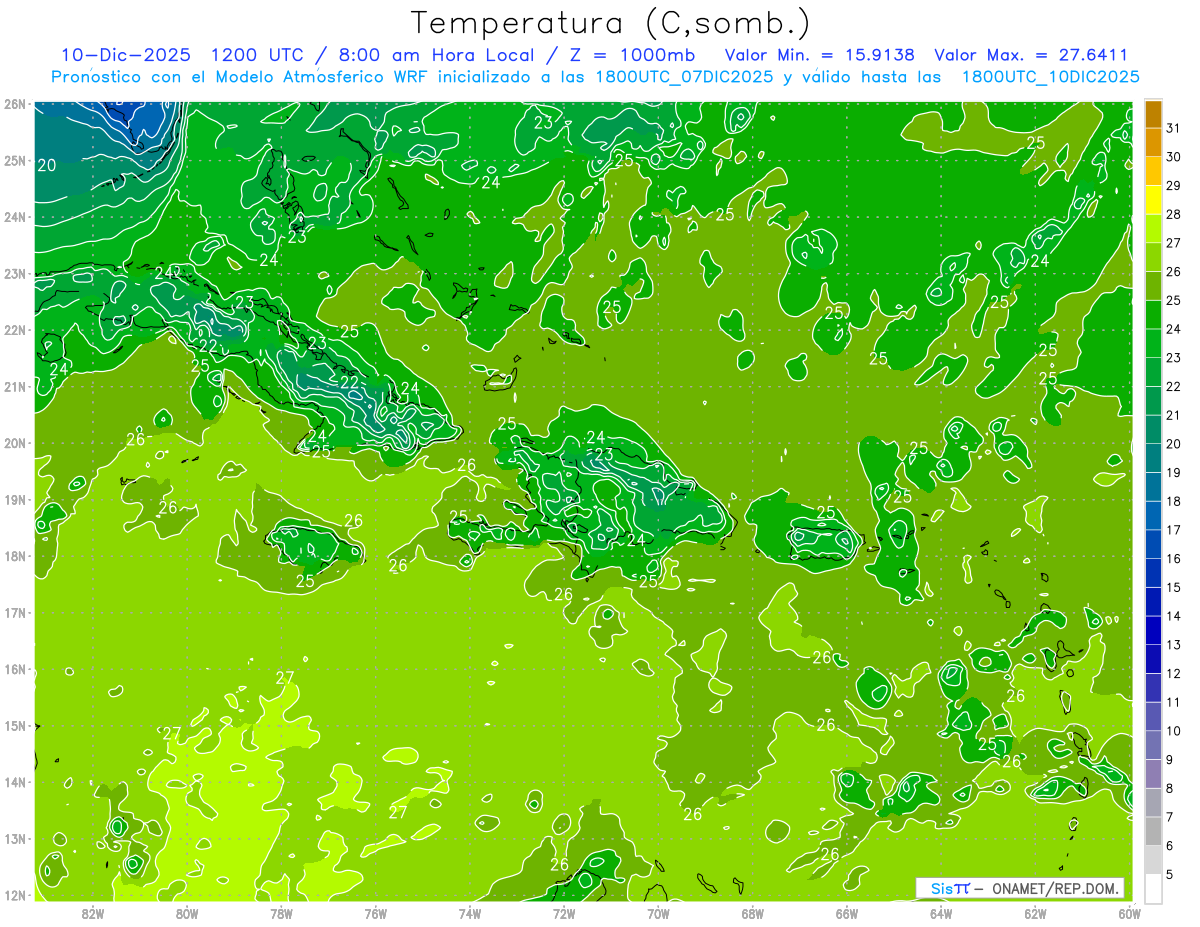The height and width of the screenshot is (927, 1200).
Task: Click the legend tick label '18'
Action: pyautogui.click(x=1175, y=502)
